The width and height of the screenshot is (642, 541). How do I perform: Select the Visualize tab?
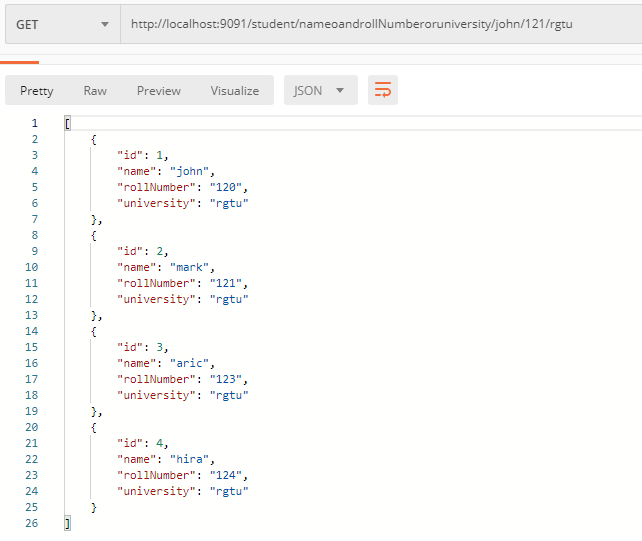point(234,91)
